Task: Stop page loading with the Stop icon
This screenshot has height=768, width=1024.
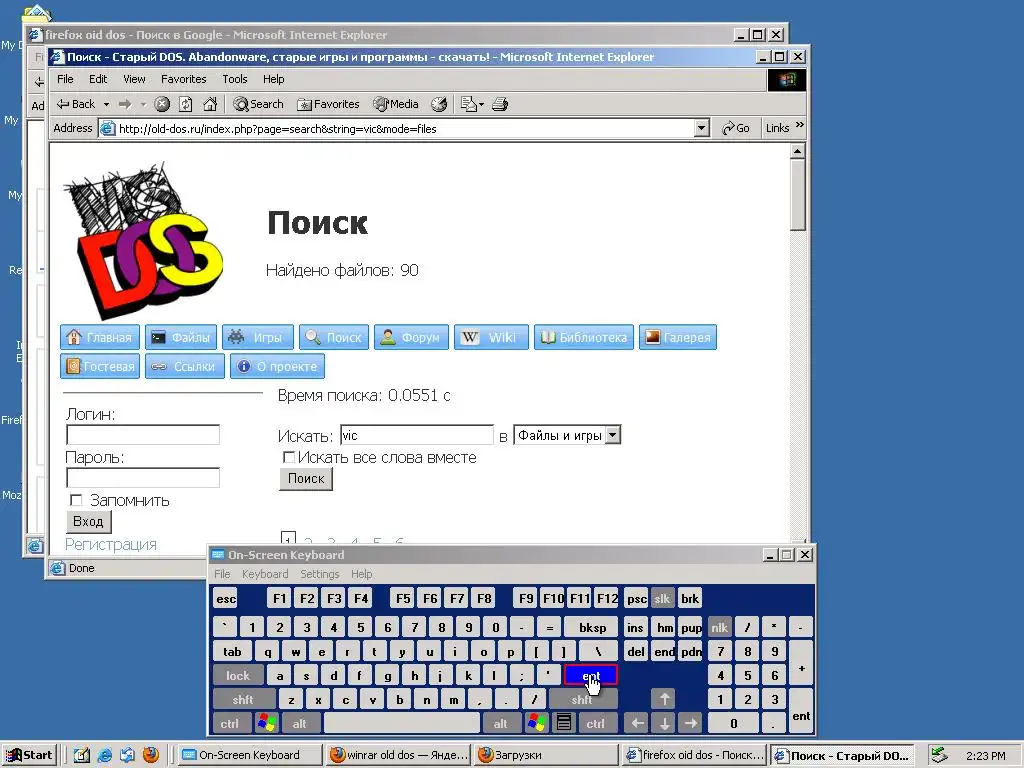Action: point(162,104)
